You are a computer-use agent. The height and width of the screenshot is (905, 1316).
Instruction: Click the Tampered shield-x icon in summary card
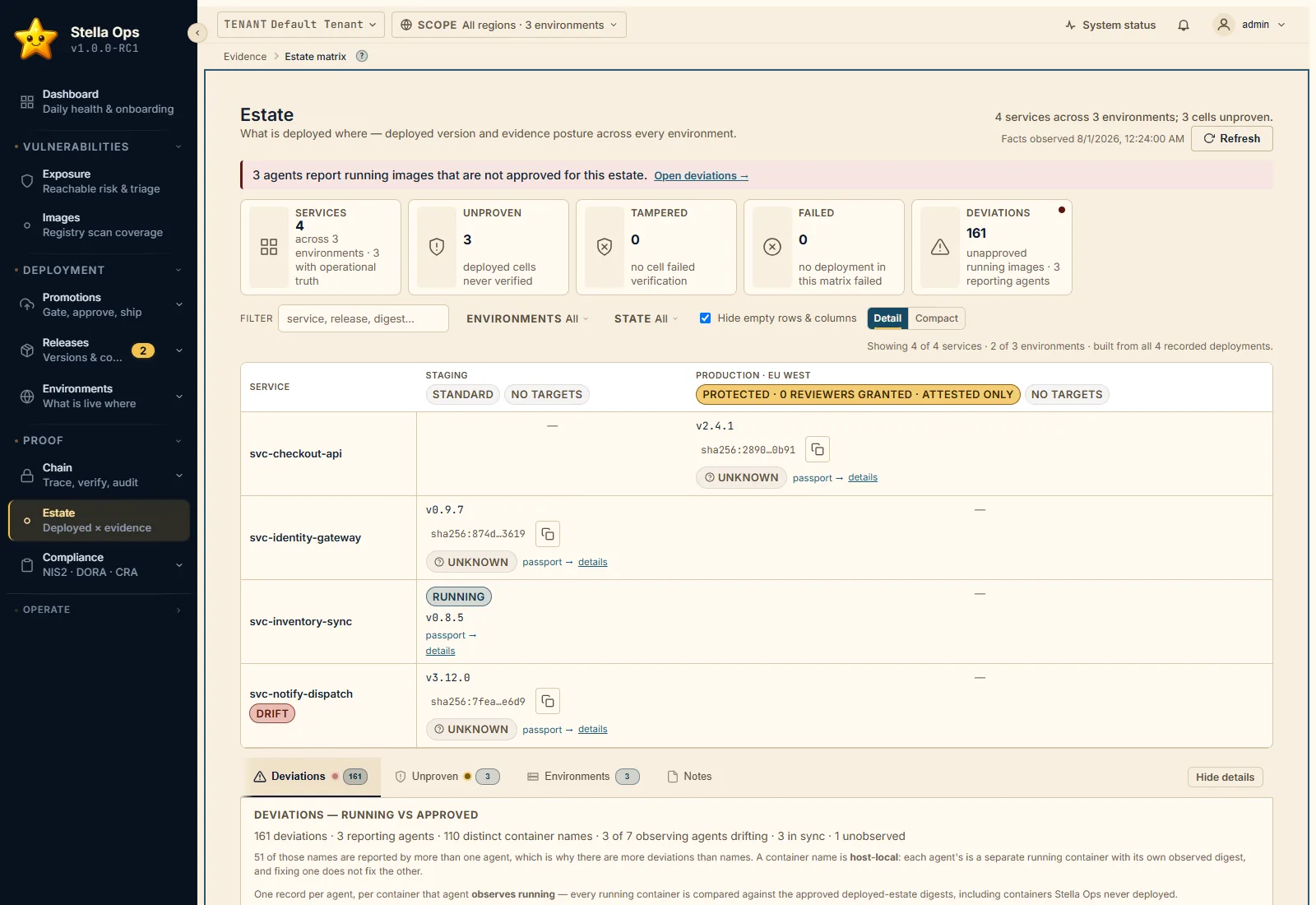605,247
